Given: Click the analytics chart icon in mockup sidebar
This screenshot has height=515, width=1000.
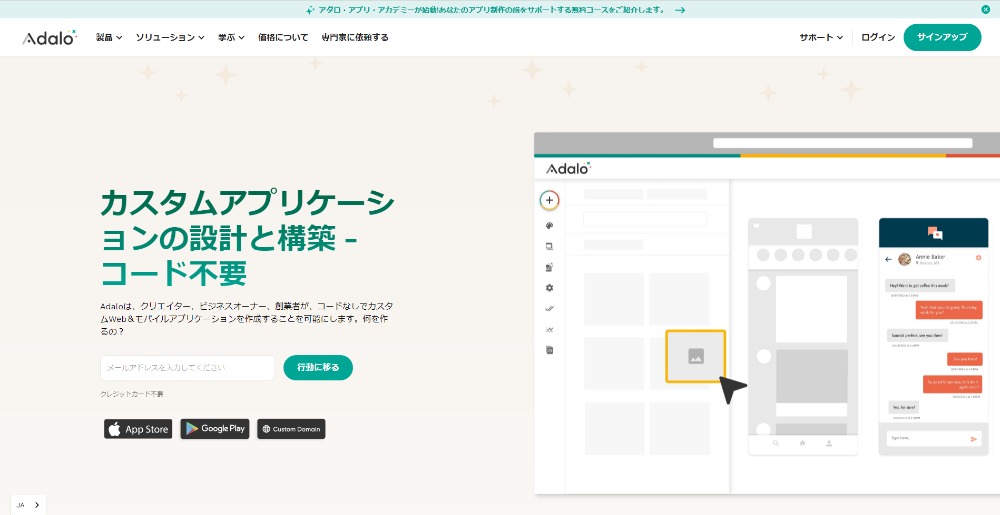Looking at the screenshot, I should pos(550,330).
